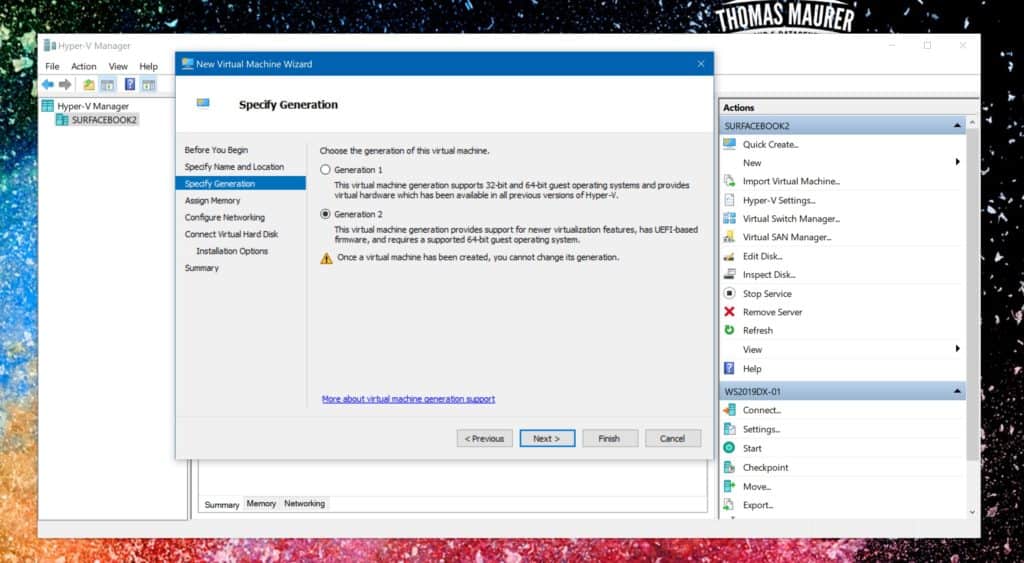
Task: Go to Summary wizard step
Action: [x=201, y=268]
